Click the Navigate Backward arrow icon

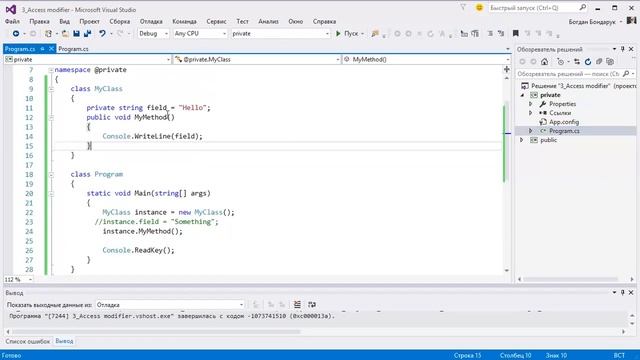[16, 33]
